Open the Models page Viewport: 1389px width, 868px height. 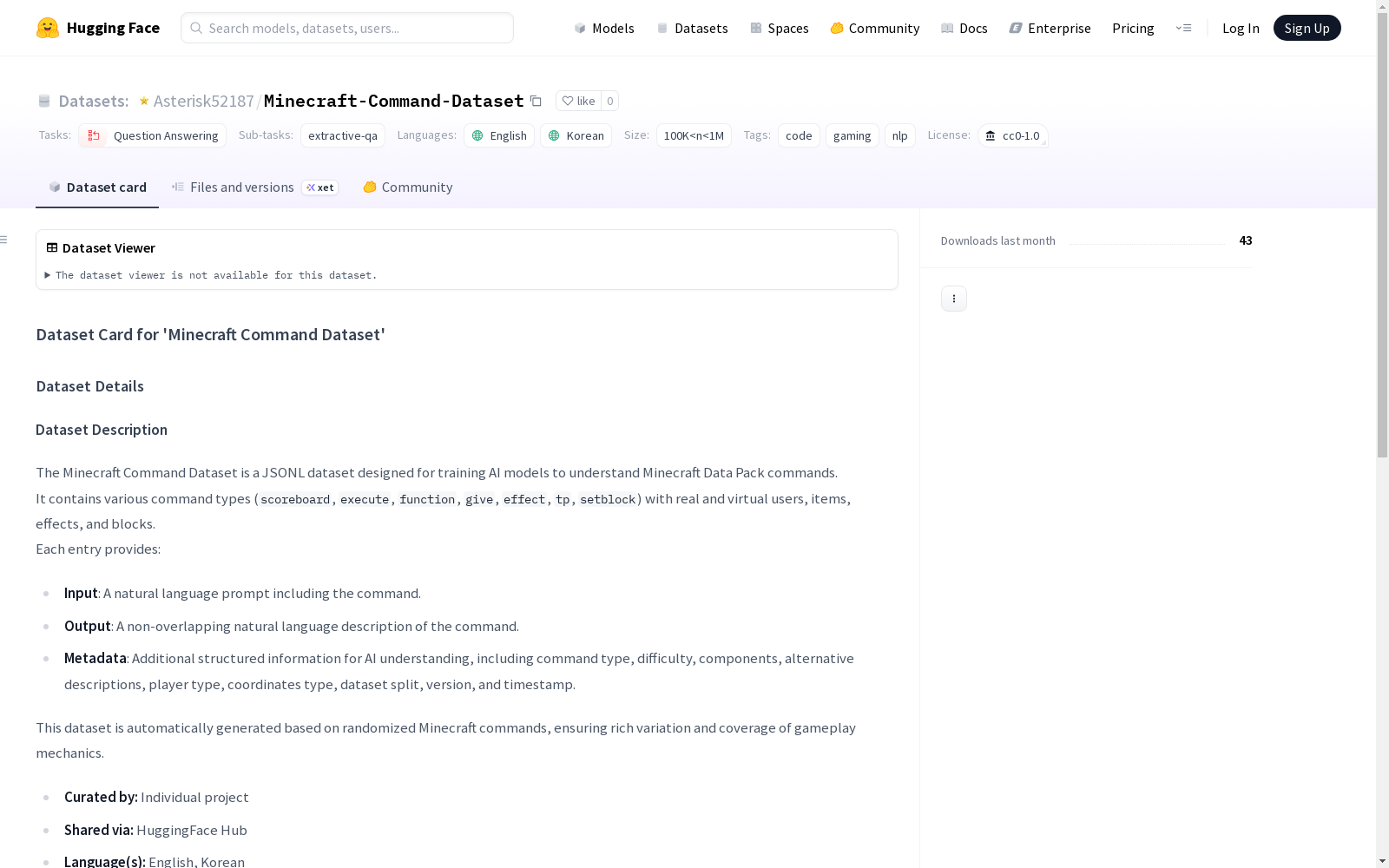coord(604,28)
